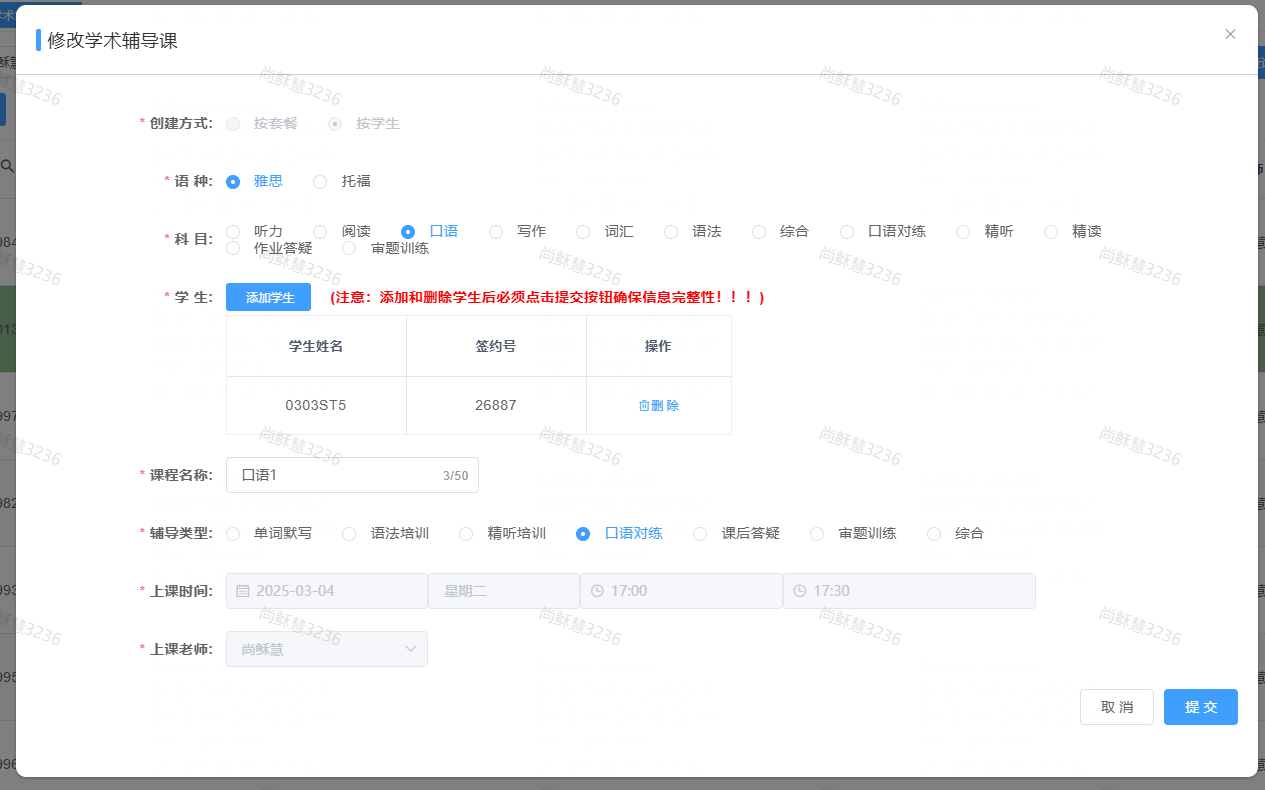Screen dimensions: 1265x790
Task: Open the 星期二 weekday field
Action: pos(503,591)
